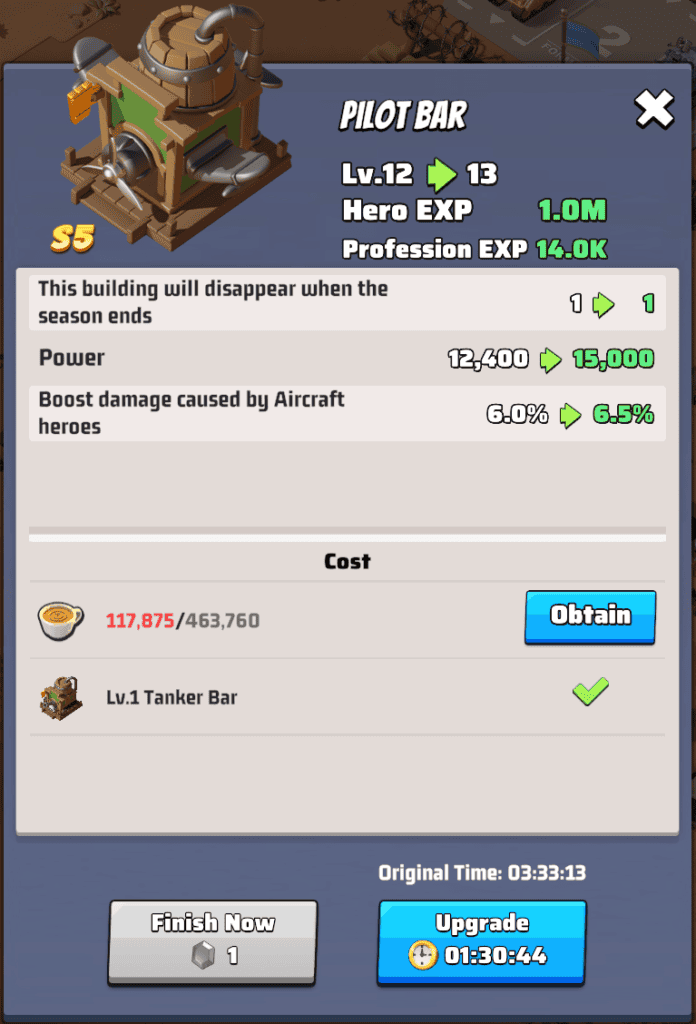
Task: Click the green arrow in Power row
Action: click(x=550, y=359)
